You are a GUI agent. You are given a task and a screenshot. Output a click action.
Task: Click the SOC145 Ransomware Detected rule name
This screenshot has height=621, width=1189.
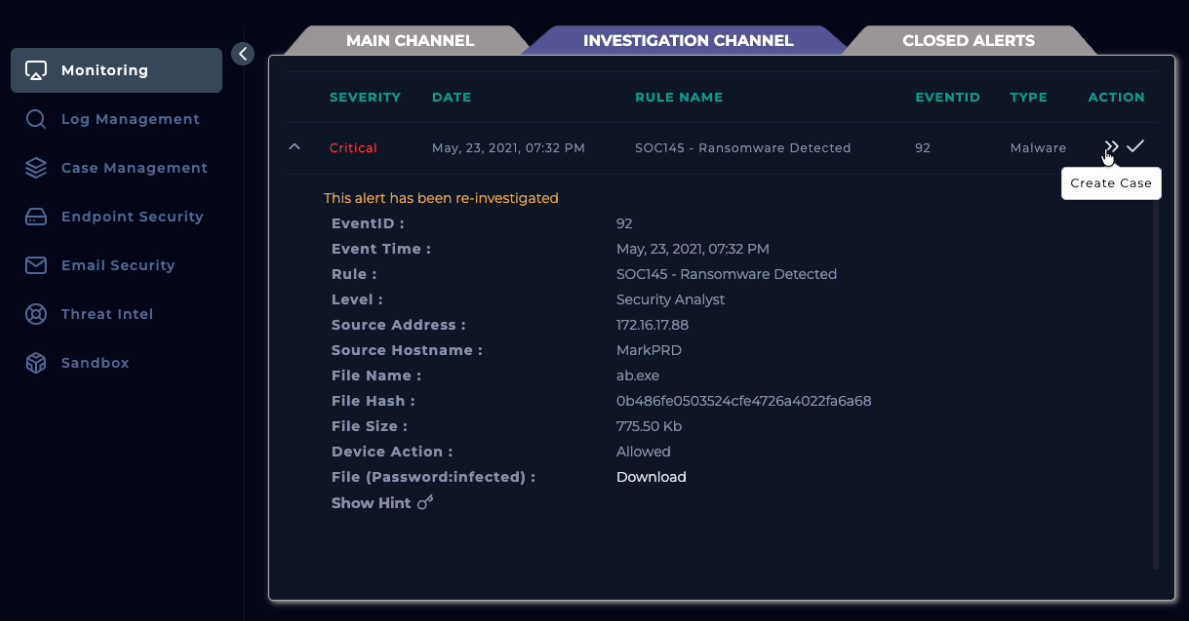coord(742,148)
